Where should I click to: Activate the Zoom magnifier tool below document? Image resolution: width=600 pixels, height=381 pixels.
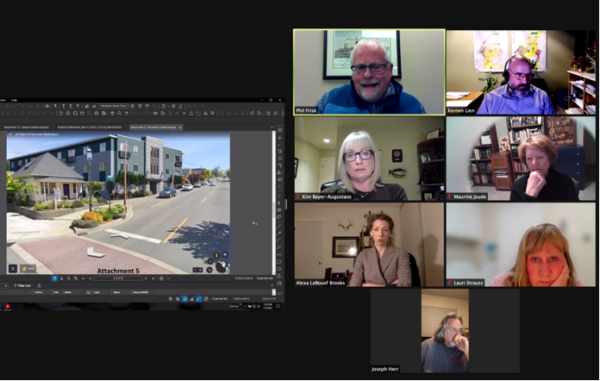(76, 278)
